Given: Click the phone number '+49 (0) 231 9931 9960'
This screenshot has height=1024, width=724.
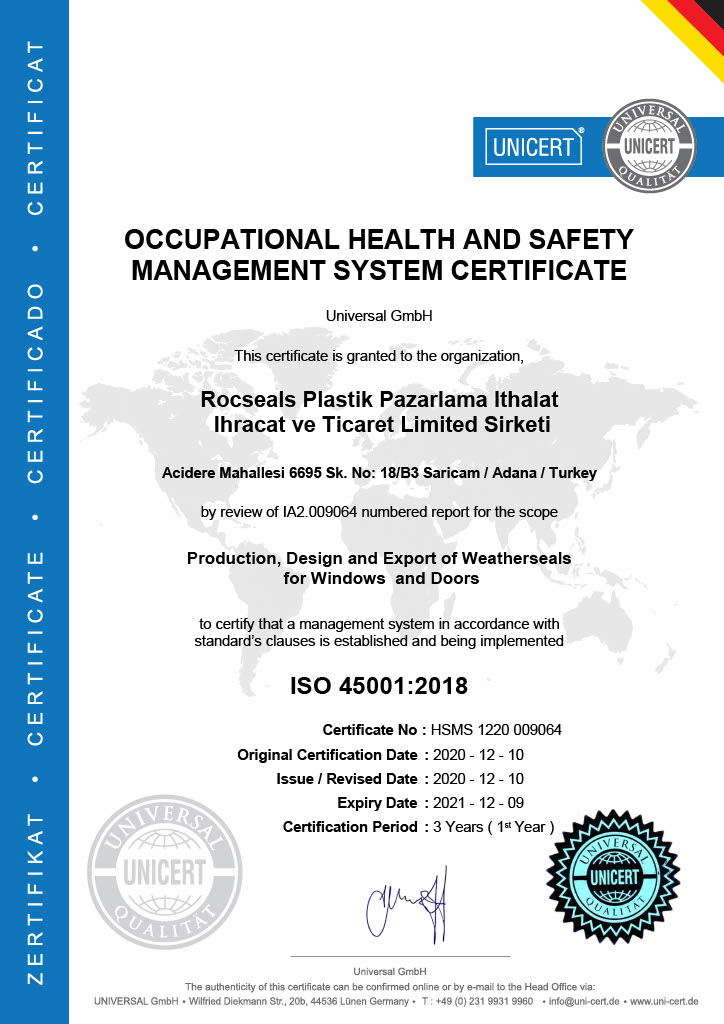Looking at the screenshot, I should point(482,1001).
